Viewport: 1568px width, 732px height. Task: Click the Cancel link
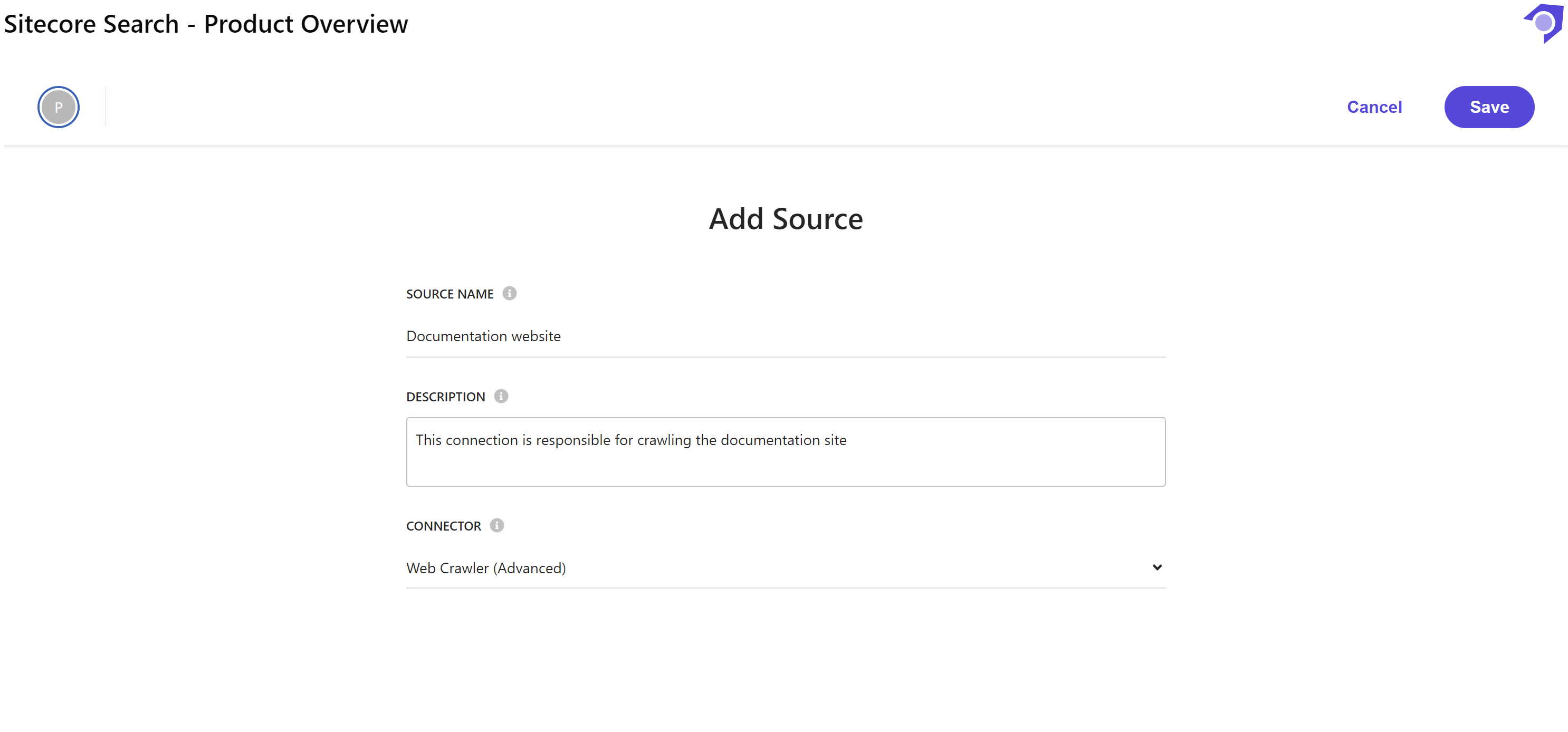tap(1374, 107)
